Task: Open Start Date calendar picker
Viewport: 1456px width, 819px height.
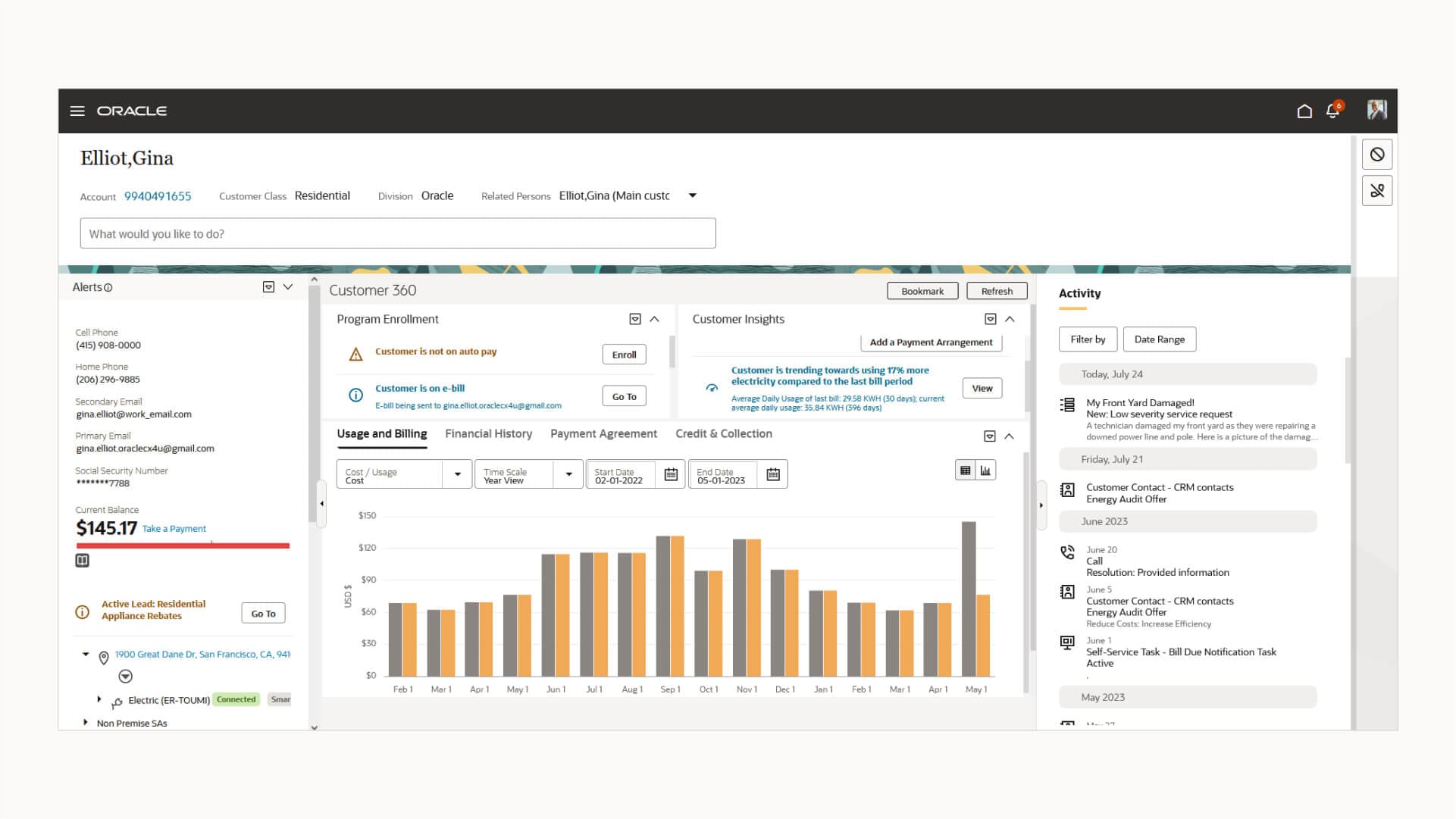Action: pos(671,474)
